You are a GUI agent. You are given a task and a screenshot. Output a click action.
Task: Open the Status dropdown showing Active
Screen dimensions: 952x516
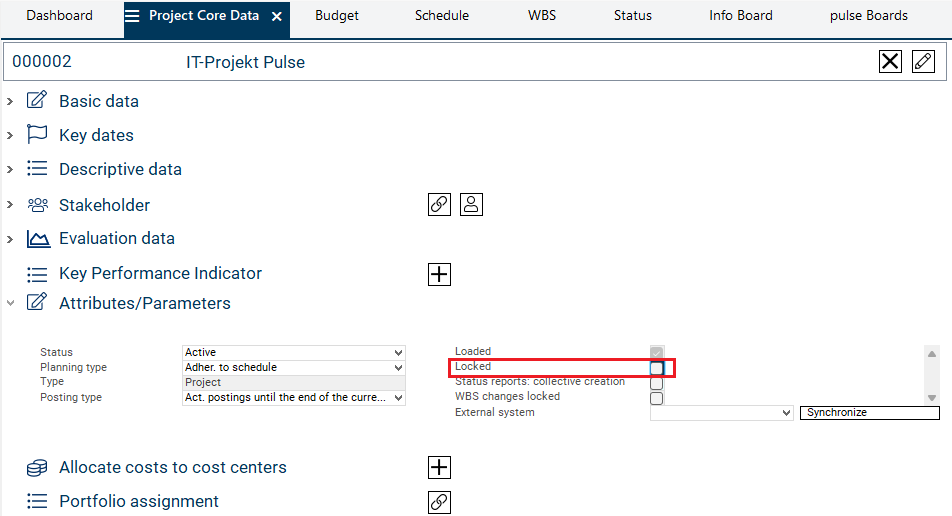click(x=294, y=352)
